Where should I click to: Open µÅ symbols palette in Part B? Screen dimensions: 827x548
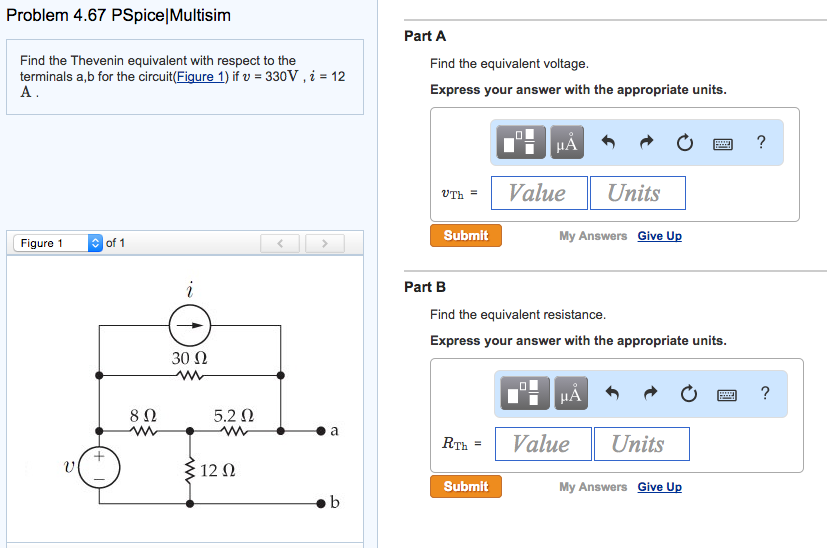coord(571,393)
